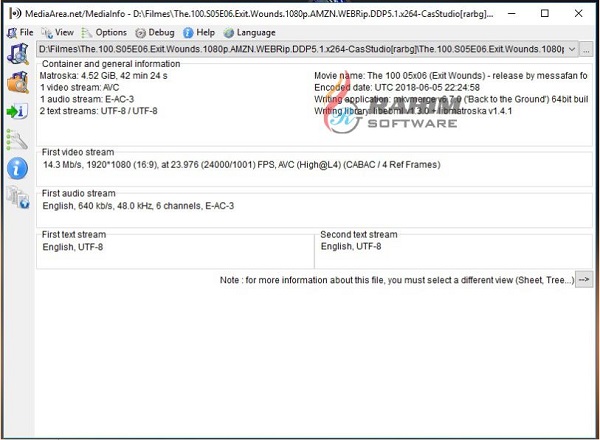The image size is (600, 440).
Task: Open the Language menu
Action: tap(249, 33)
